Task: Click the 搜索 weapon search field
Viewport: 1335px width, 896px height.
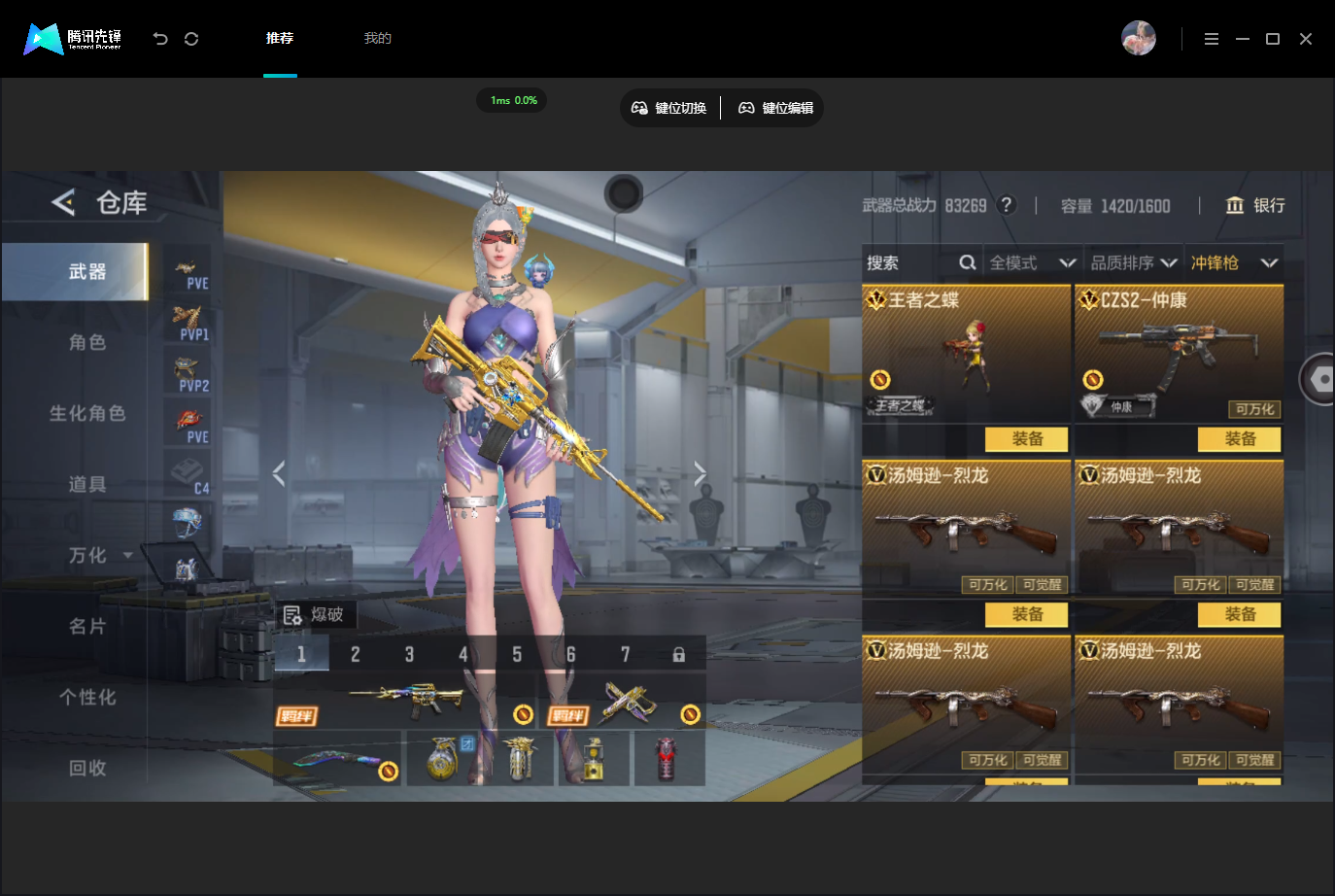Action: click(x=921, y=262)
